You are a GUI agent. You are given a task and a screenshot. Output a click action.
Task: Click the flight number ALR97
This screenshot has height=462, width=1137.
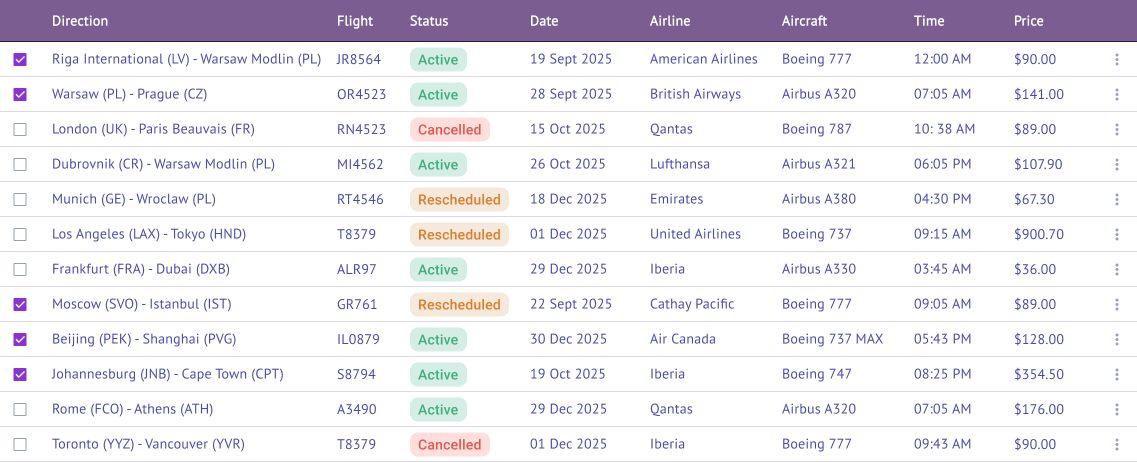click(x=357, y=270)
